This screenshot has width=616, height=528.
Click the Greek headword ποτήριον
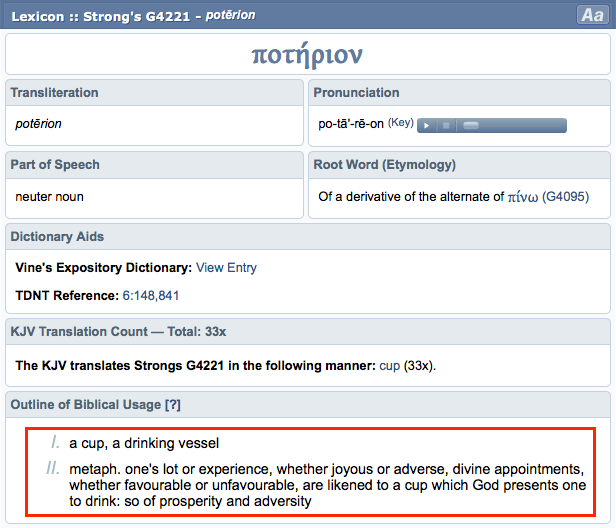(307, 55)
